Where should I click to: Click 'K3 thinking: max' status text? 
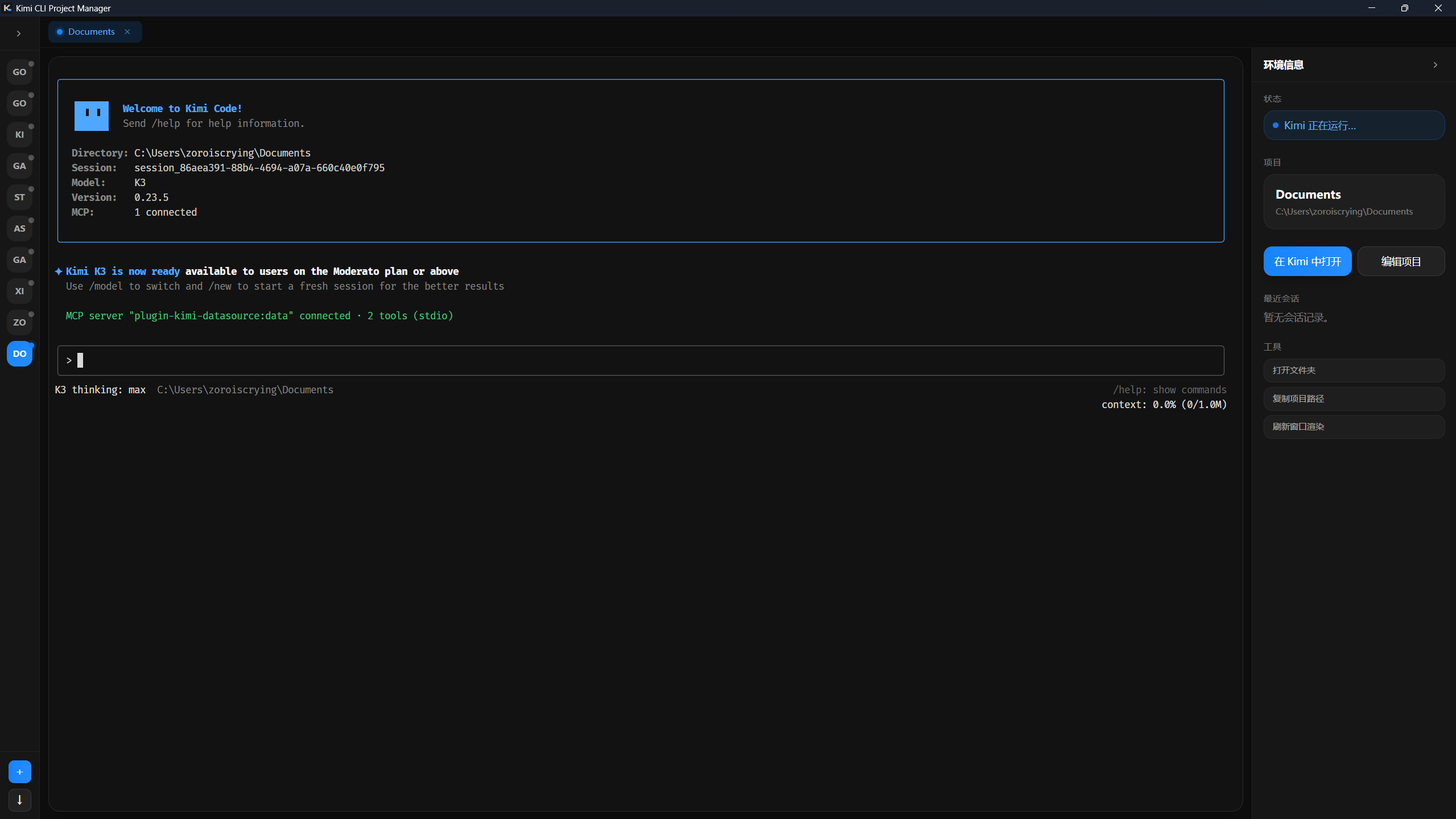[100, 390]
